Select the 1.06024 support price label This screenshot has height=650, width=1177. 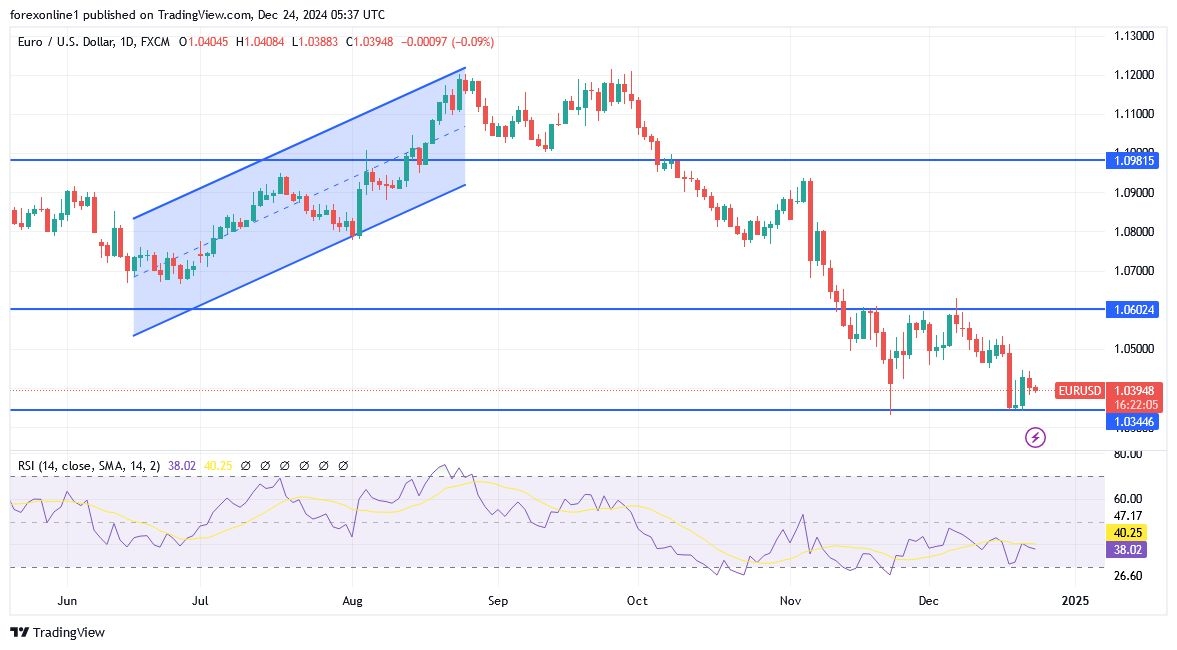pos(1133,309)
